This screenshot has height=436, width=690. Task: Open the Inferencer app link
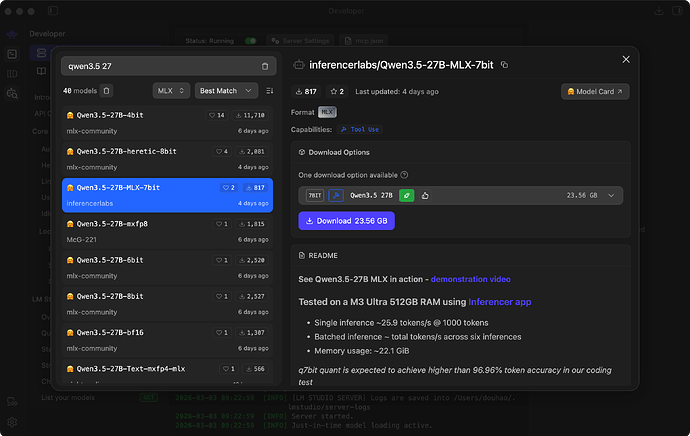tap(499, 302)
